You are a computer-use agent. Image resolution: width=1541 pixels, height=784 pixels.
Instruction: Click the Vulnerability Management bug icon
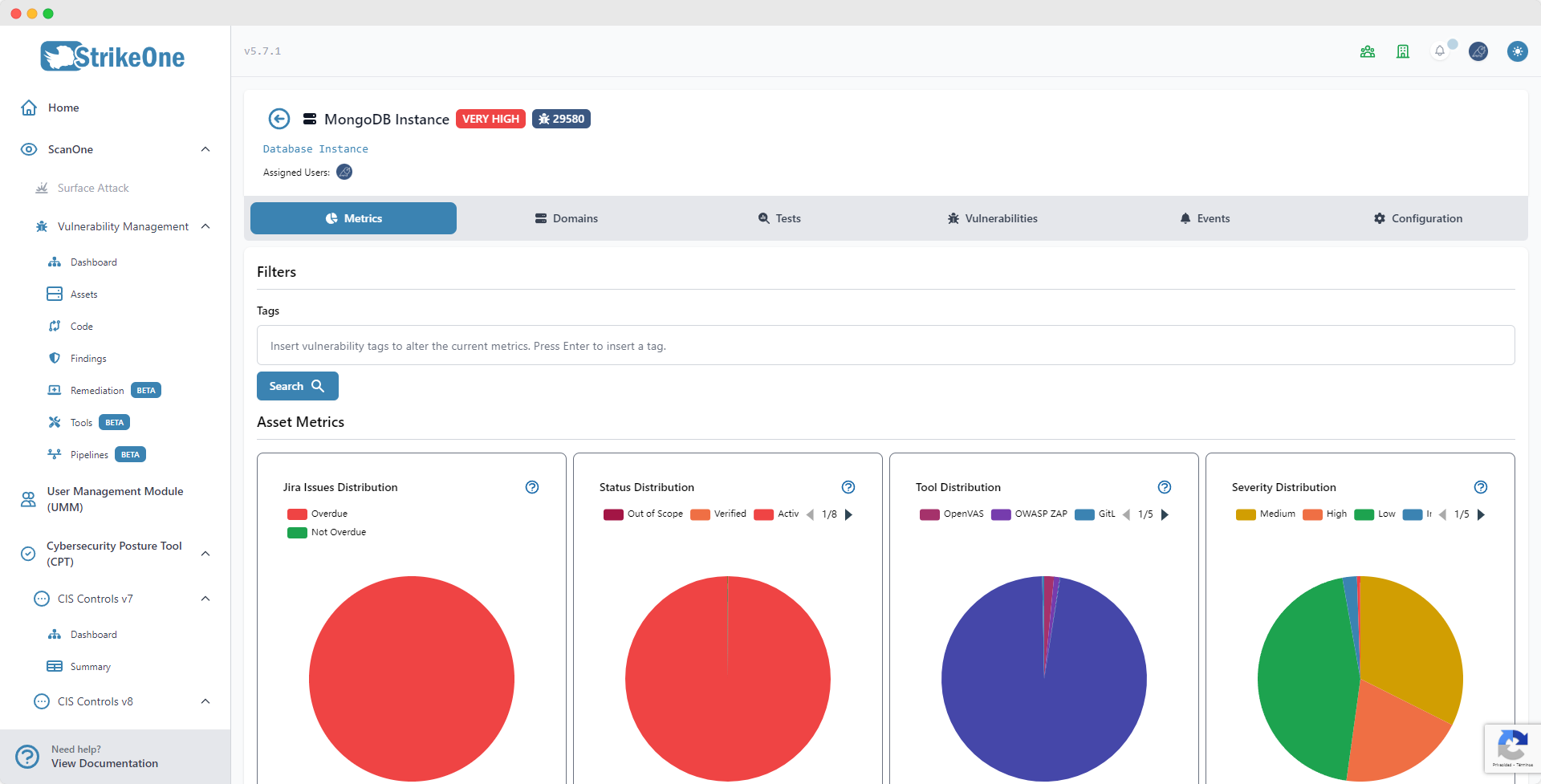click(42, 226)
